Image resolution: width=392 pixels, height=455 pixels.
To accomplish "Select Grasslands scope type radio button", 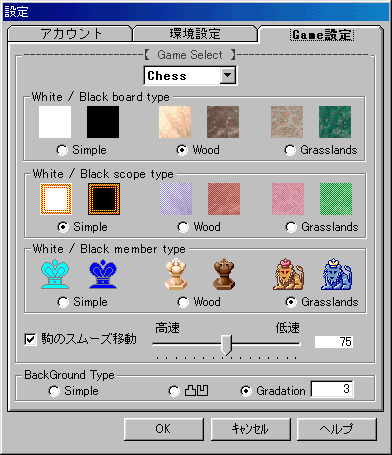I will tap(291, 227).
